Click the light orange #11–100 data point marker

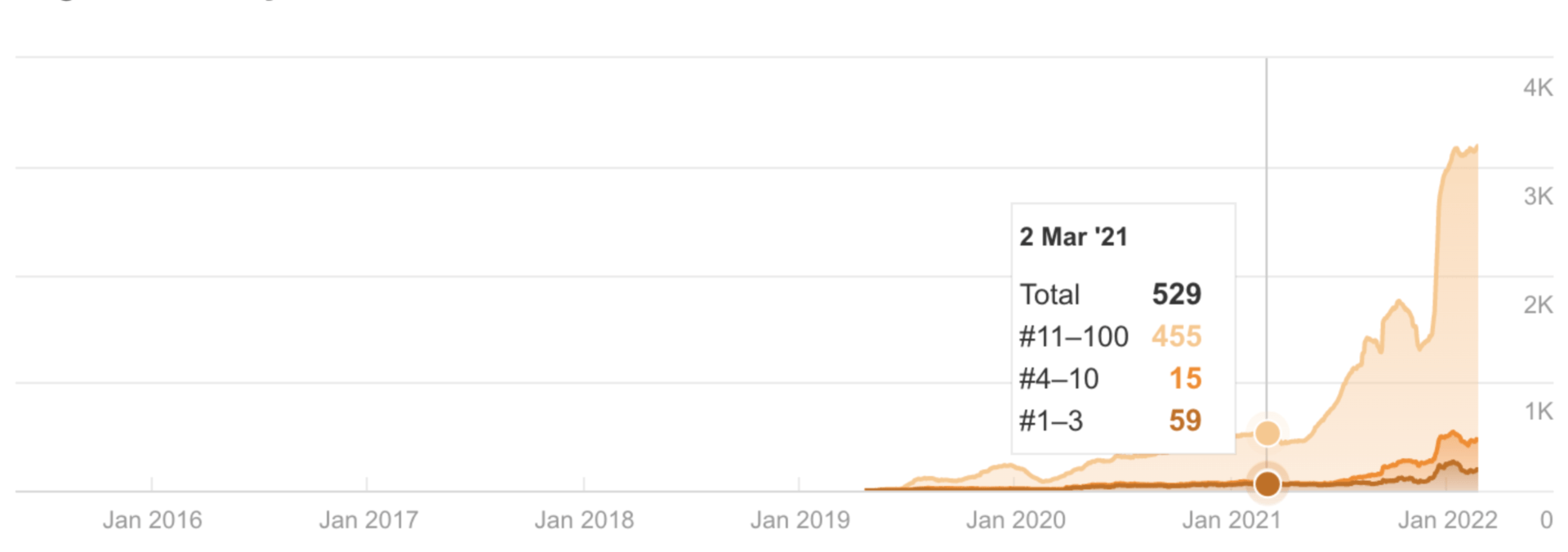pyautogui.click(x=1267, y=433)
